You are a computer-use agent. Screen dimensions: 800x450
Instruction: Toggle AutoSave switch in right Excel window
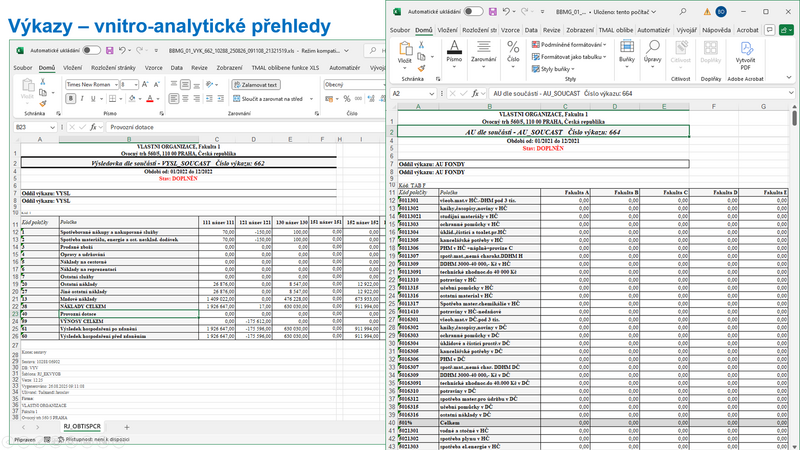pos(473,11)
